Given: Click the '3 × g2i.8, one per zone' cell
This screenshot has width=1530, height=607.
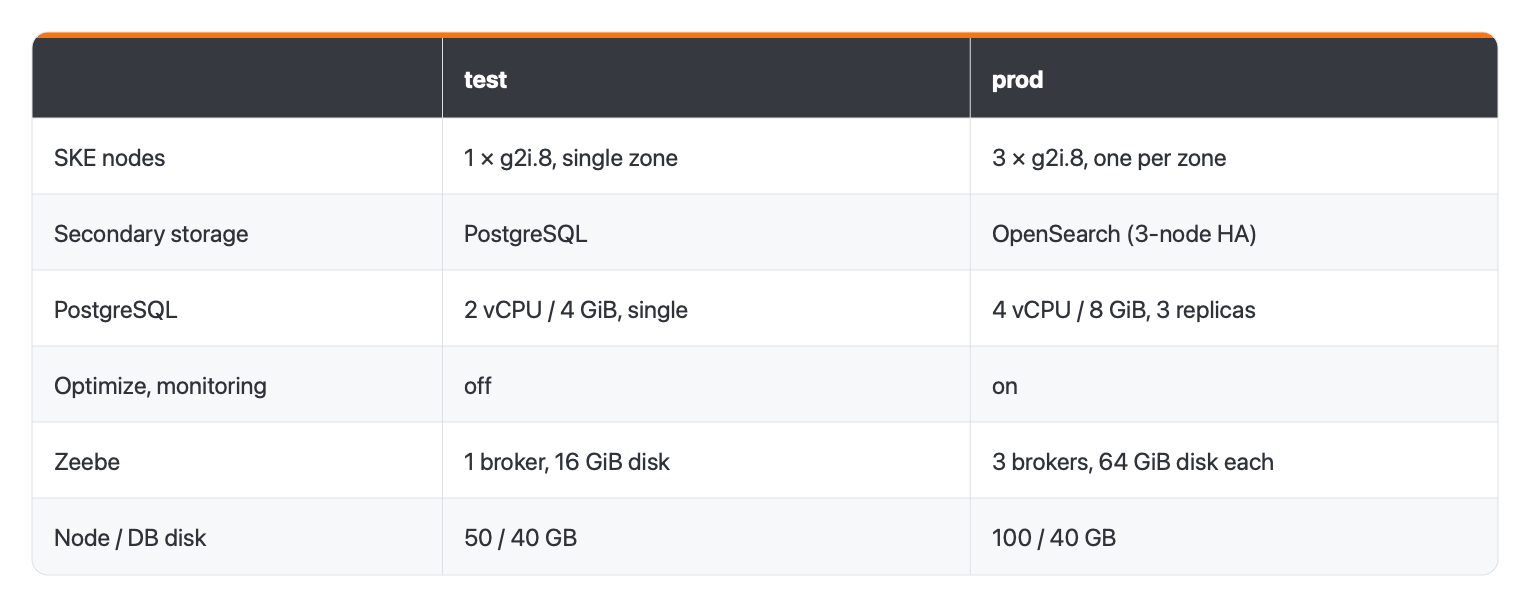Looking at the screenshot, I should [x=1109, y=157].
